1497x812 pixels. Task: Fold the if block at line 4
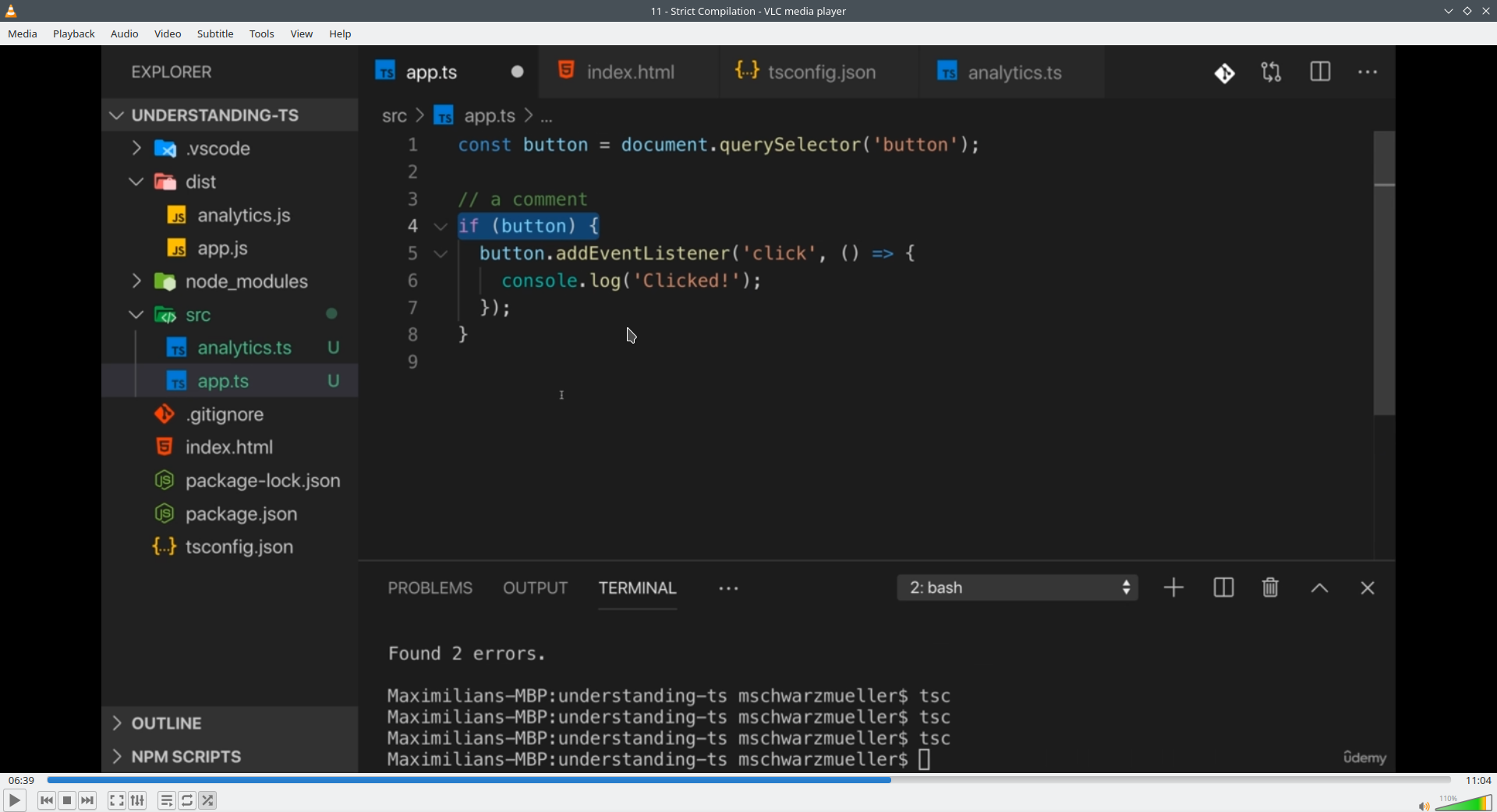pos(441,227)
